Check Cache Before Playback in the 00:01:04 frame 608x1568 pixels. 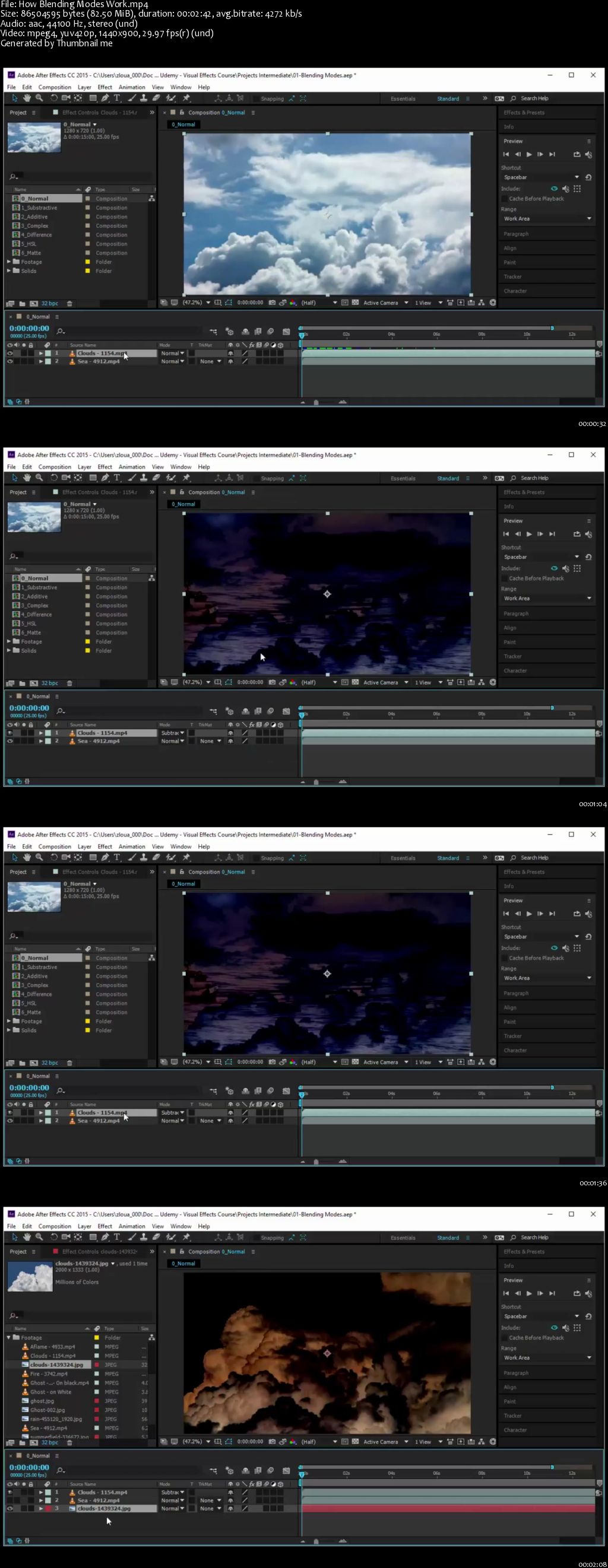pyautogui.click(x=505, y=579)
